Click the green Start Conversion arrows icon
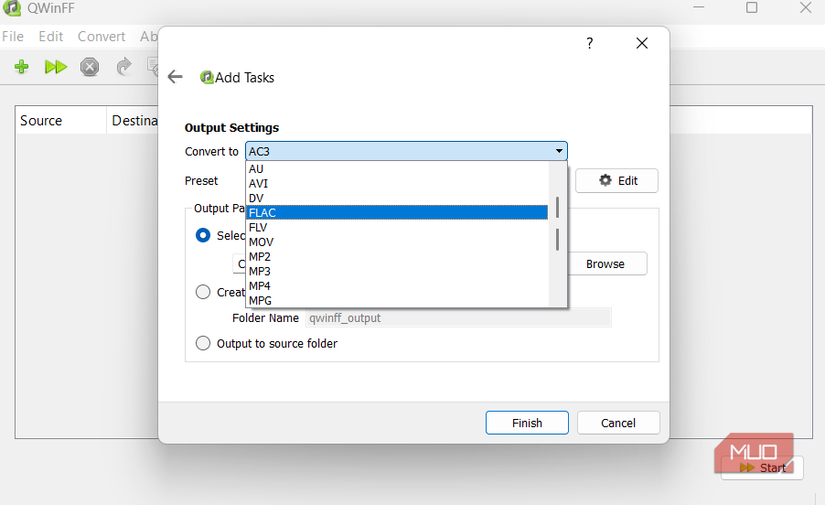 tap(56, 67)
